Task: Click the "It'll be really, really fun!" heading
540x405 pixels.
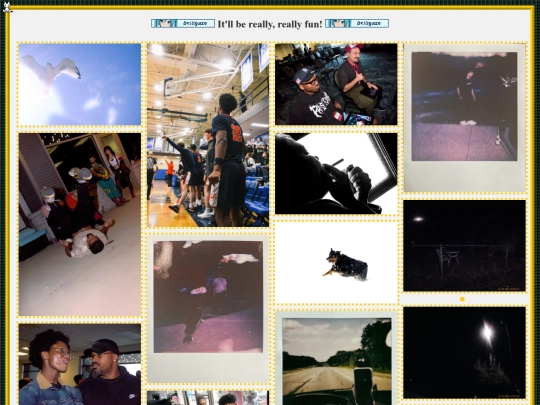Action: coord(270,24)
